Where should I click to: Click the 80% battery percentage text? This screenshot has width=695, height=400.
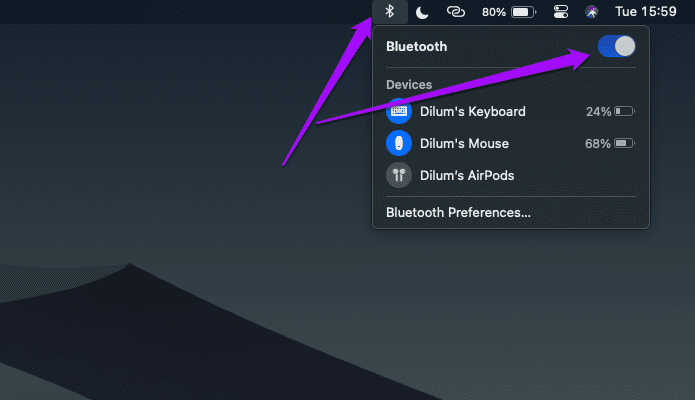[494, 12]
